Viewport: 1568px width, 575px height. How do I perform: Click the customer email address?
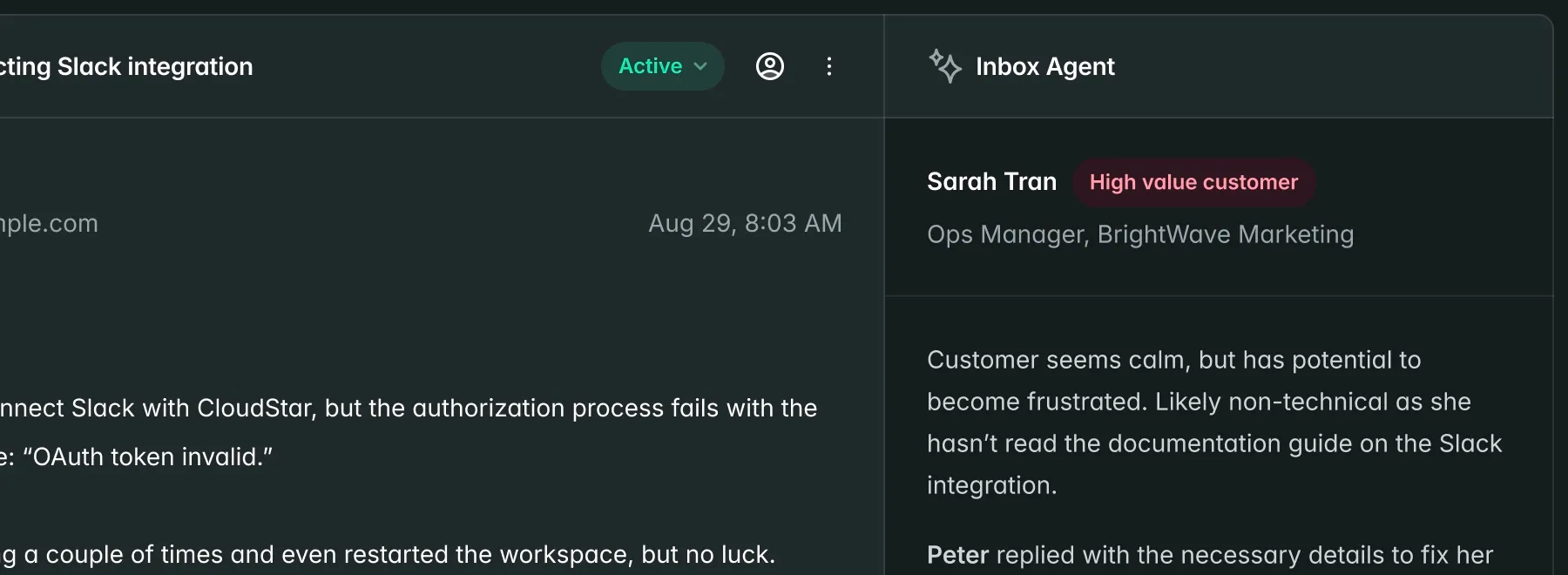tap(49, 223)
